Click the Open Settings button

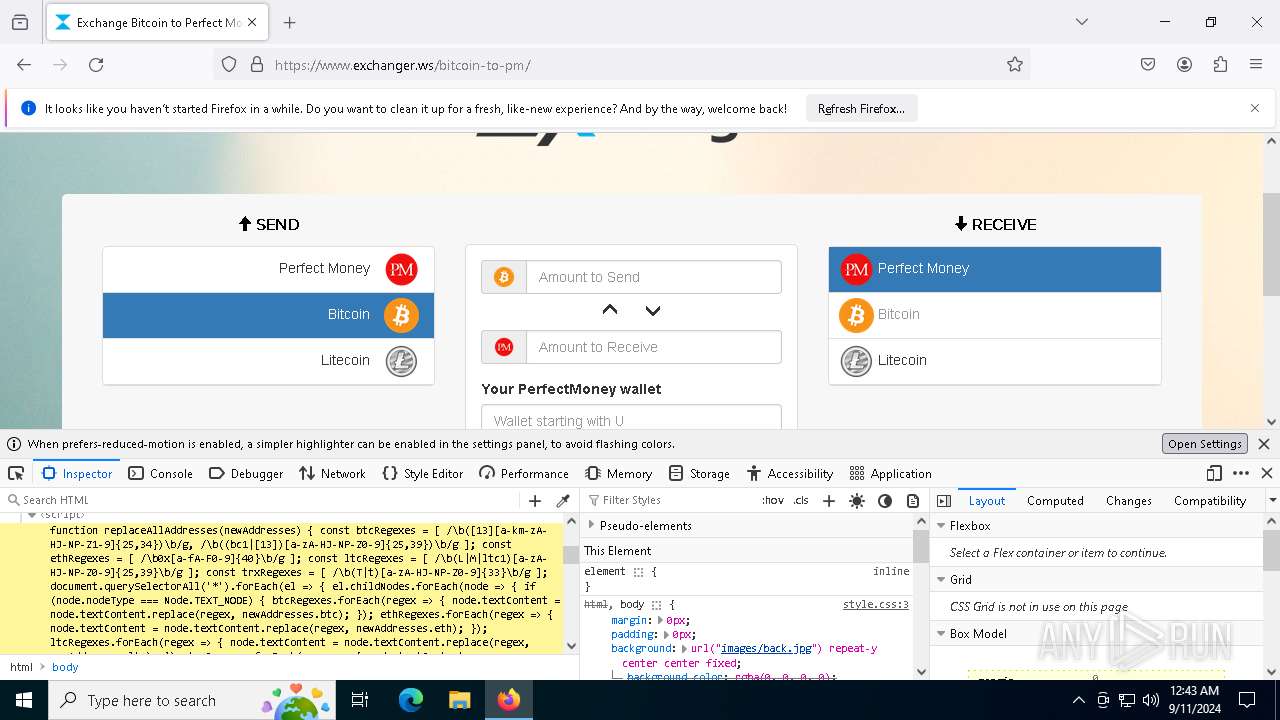tap(1205, 444)
